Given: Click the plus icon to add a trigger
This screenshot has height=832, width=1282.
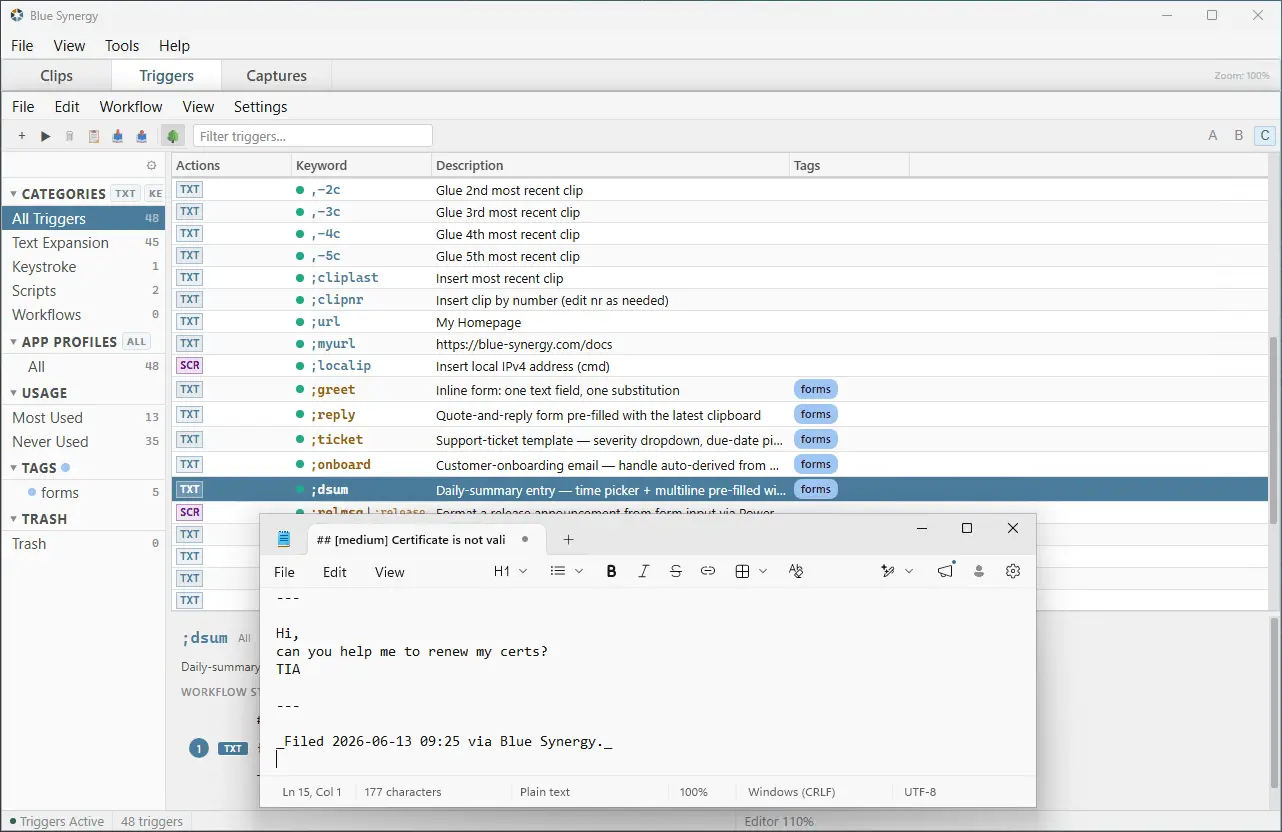Looking at the screenshot, I should coord(22,136).
